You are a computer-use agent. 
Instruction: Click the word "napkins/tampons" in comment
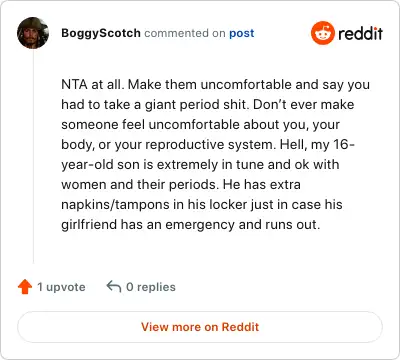coord(115,204)
